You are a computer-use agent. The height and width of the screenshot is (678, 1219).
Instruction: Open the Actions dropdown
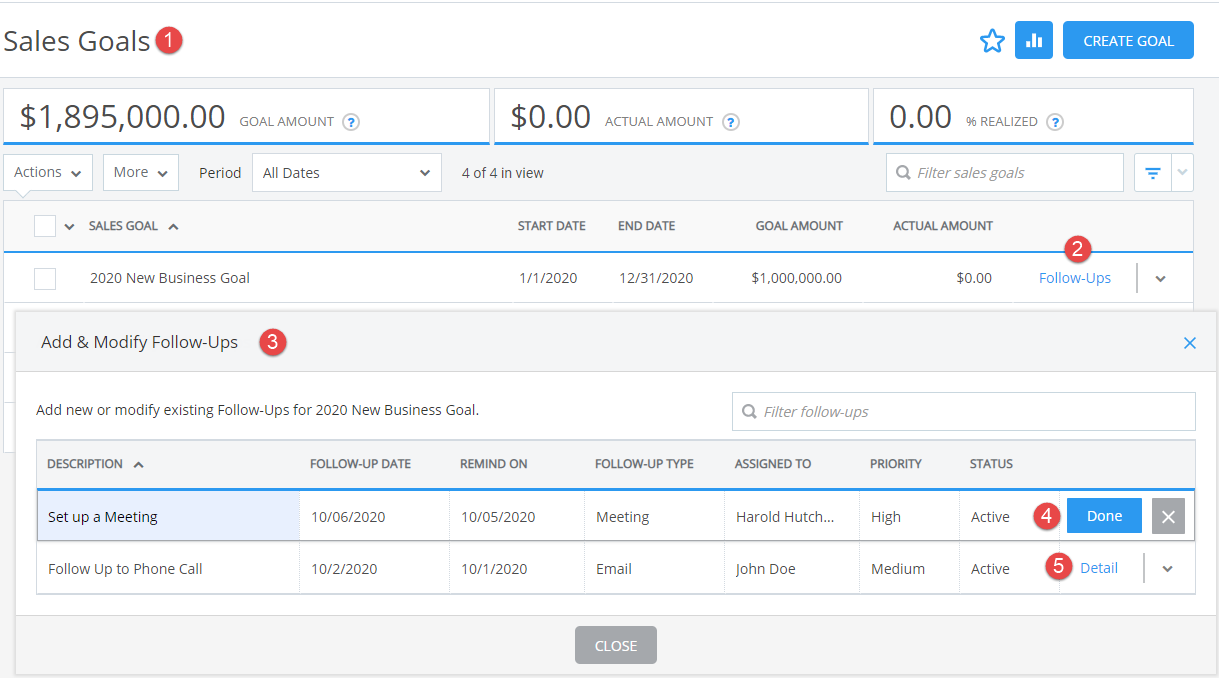(48, 172)
